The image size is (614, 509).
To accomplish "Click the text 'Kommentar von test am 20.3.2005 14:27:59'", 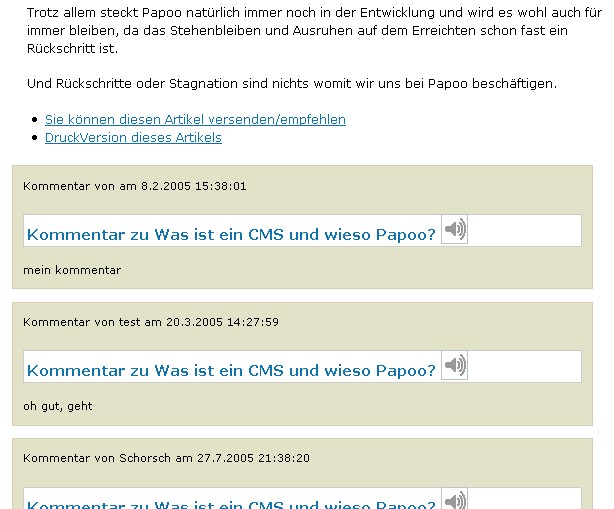I will point(151,322).
